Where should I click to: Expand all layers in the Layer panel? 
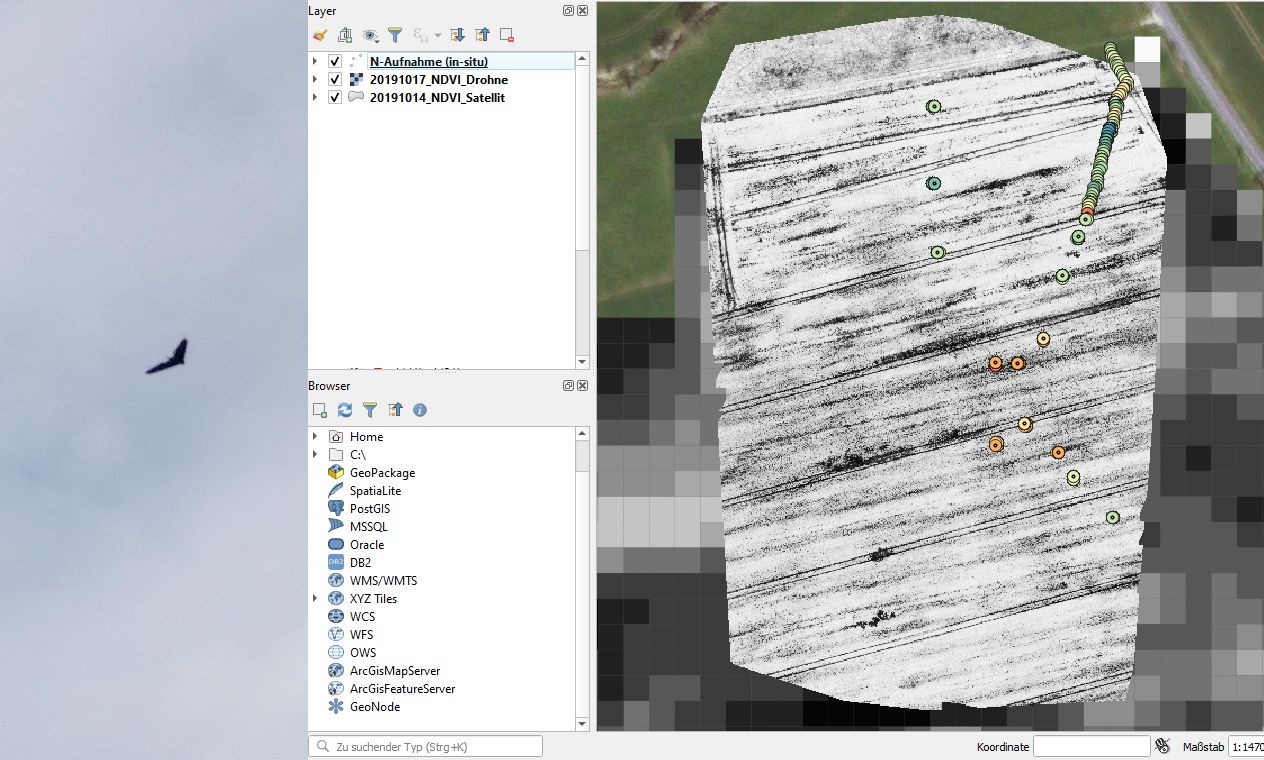pos(458,35)
